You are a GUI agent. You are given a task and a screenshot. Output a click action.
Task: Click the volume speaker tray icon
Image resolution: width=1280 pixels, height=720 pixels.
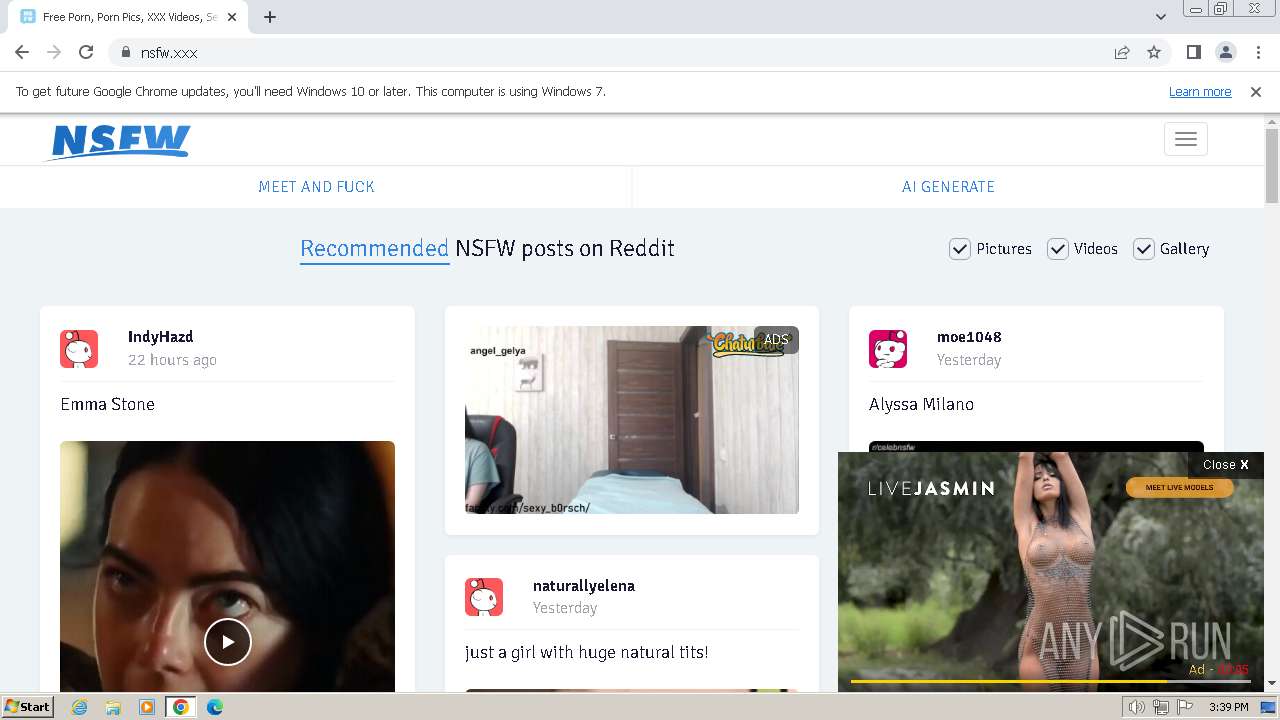tap(1137, 707)
